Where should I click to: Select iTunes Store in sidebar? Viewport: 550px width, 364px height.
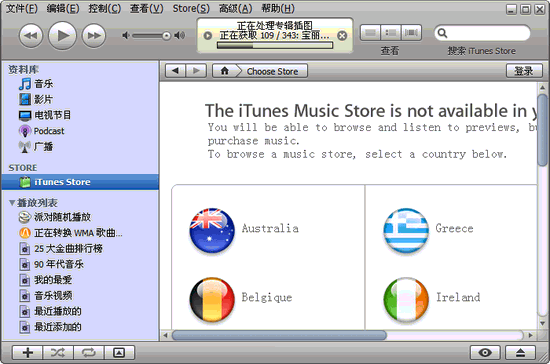80,182
